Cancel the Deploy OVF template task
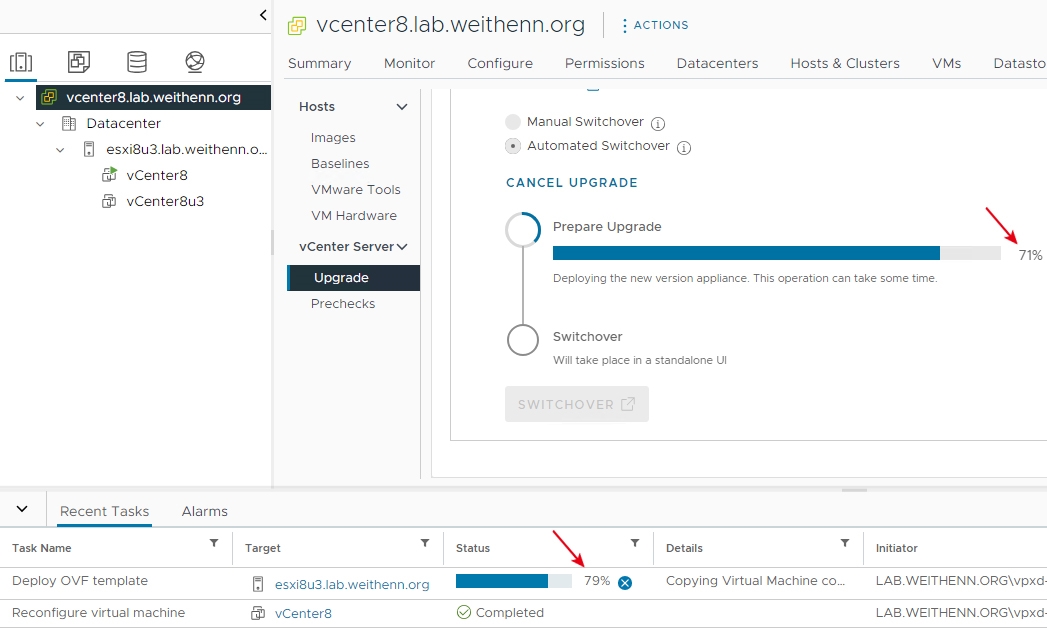Image resolution: width=1047 pixels, height=630 pixels. tap(625, 583)
